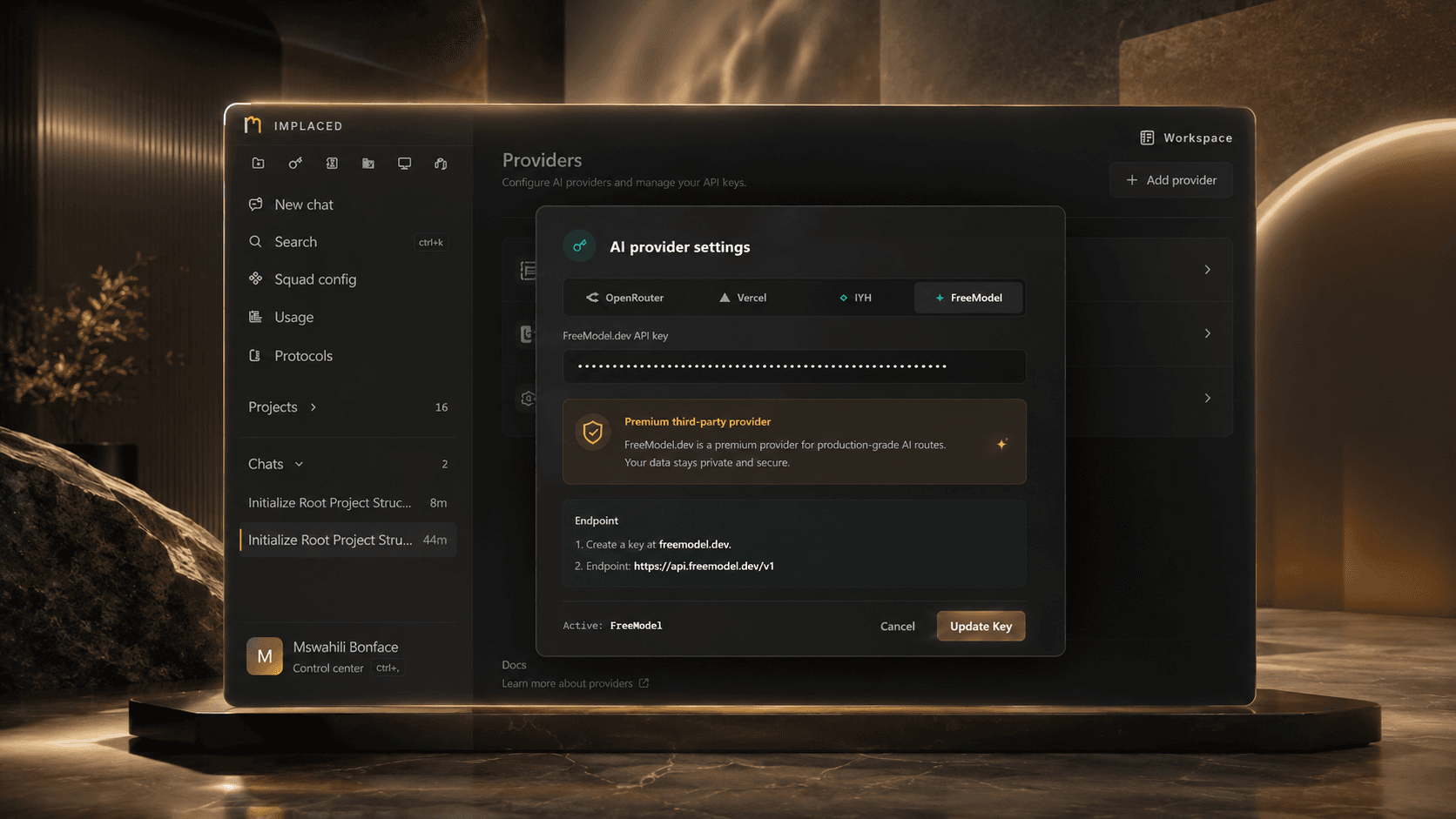Click the Update Key button
The image size is (1456, 819).
pos(981,626)
